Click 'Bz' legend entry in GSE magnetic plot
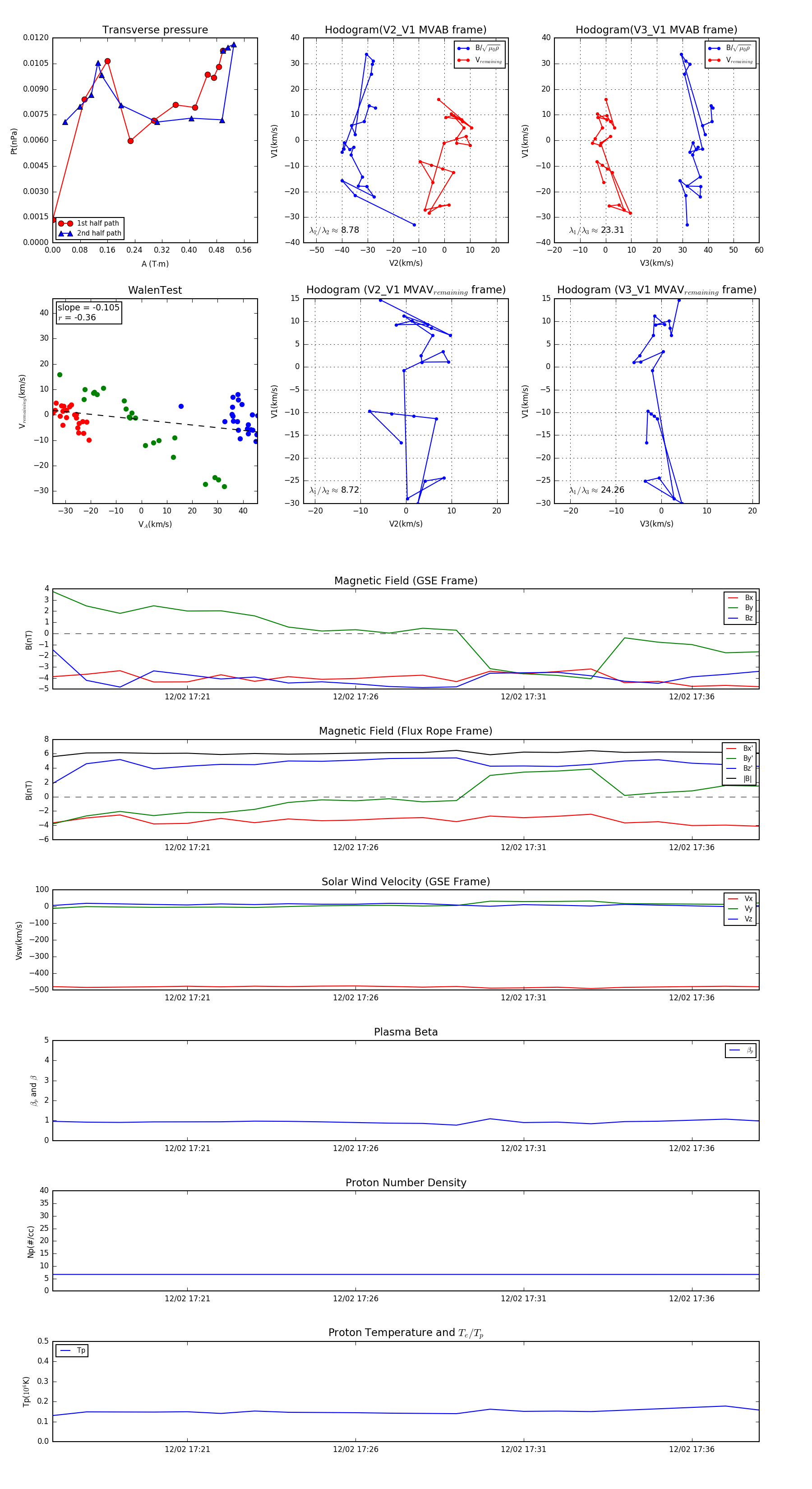812x1489 pixels. [x=740, y=619]
